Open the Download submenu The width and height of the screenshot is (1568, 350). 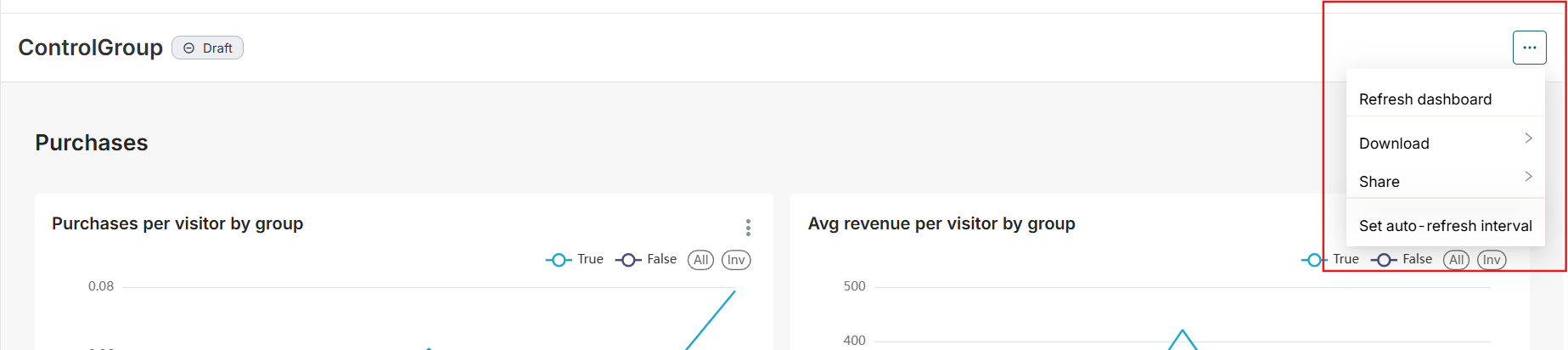tap(1445, 143)
